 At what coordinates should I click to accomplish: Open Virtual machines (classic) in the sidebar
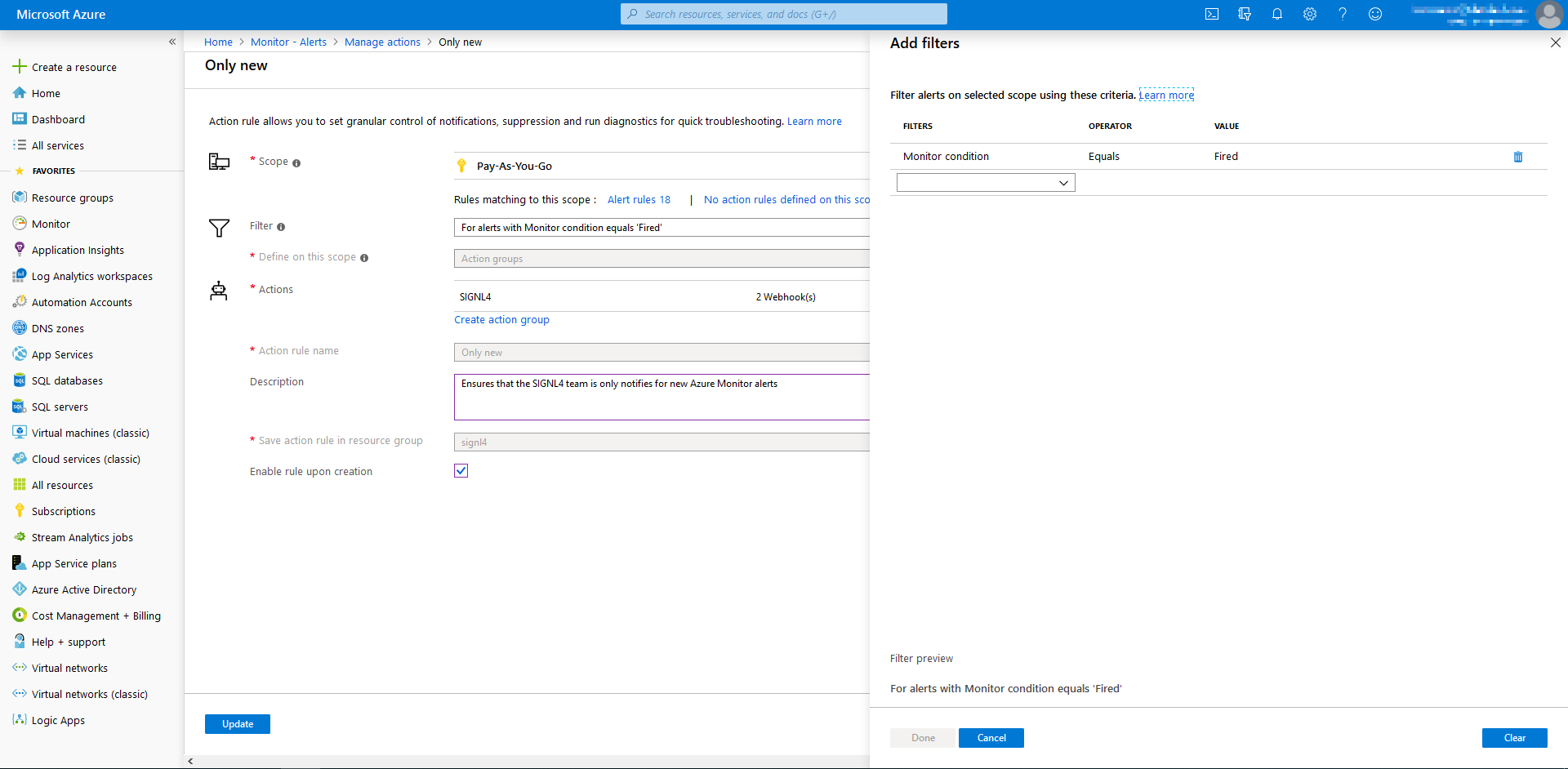(91, 433)
